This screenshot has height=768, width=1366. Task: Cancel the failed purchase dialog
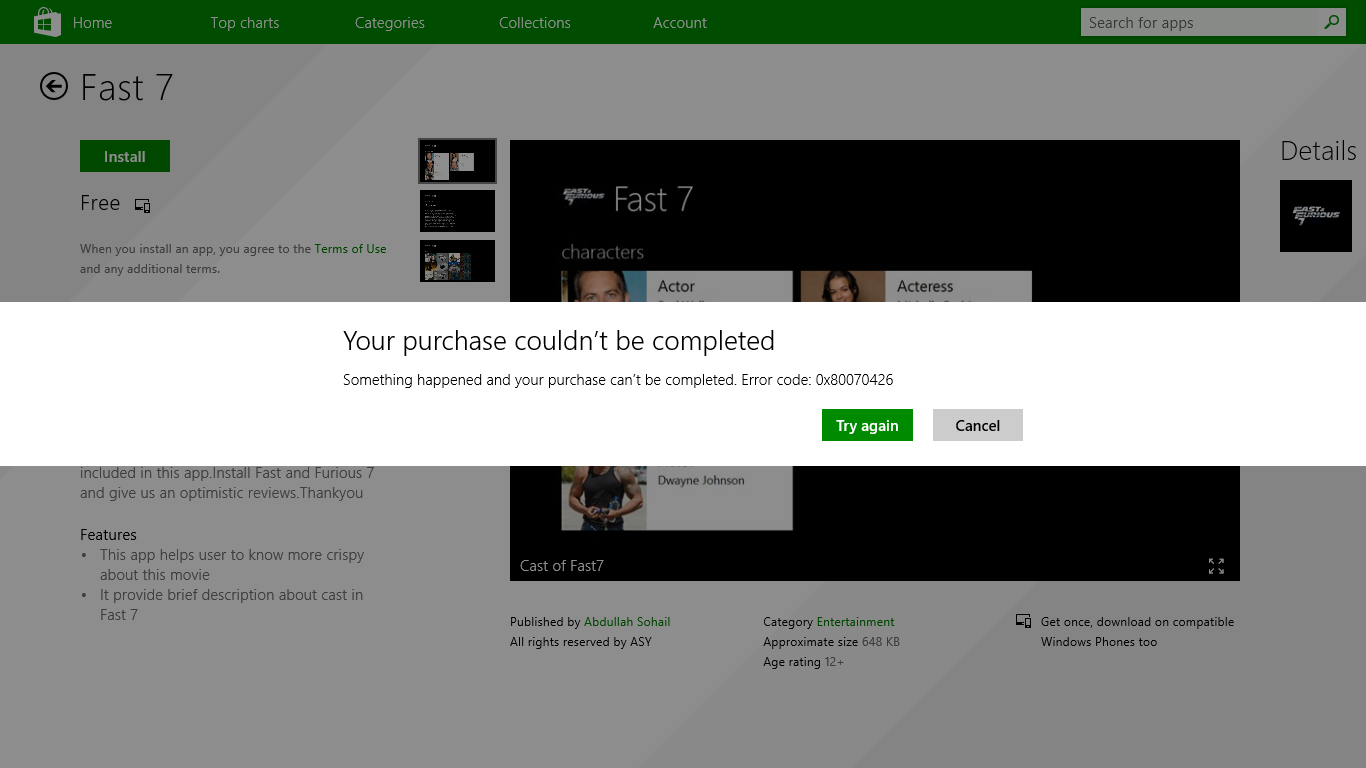tap(978, 425)
